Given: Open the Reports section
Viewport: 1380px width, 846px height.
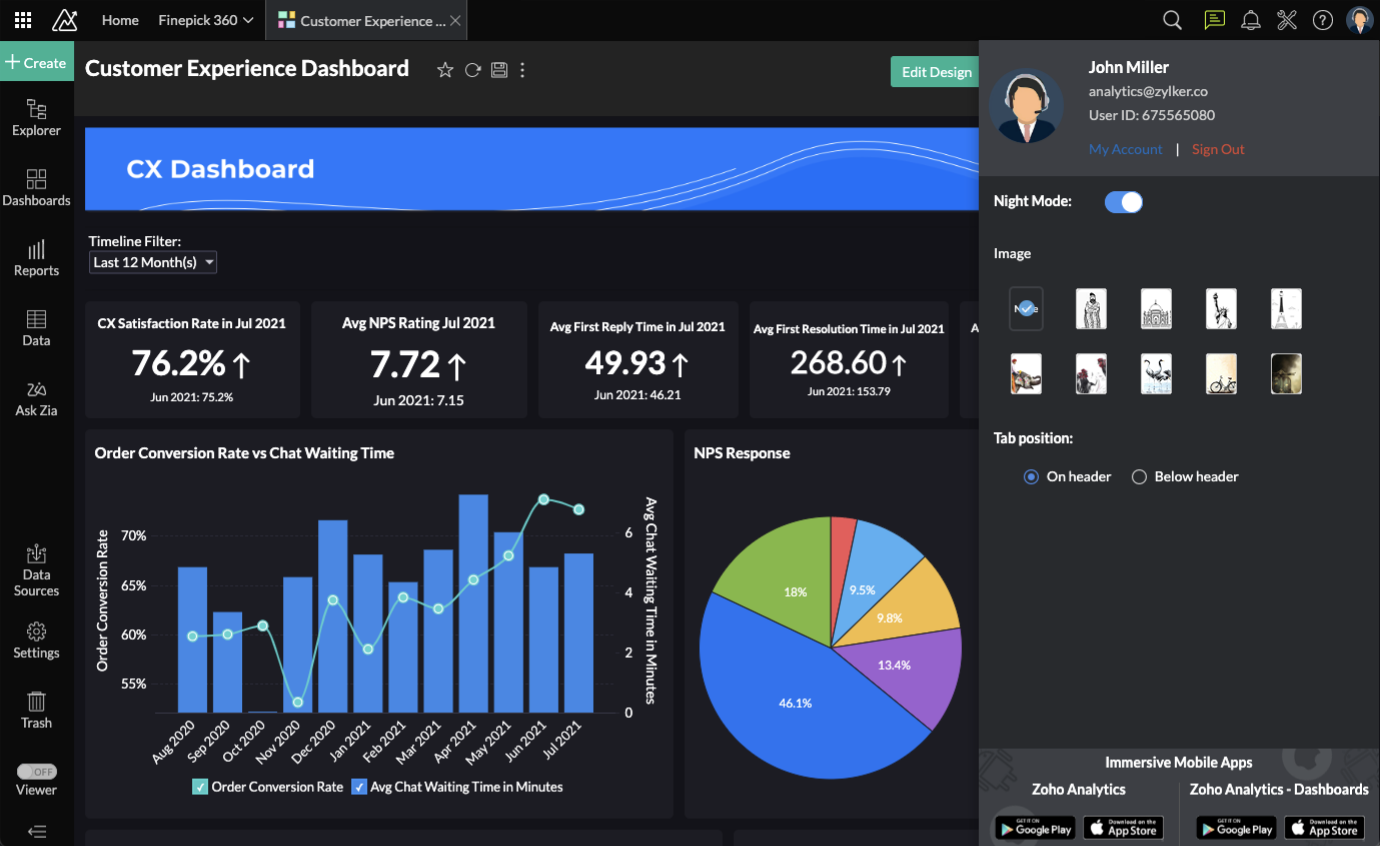Looking at the screenshot, I should pyautogui.click(x=37, y=259).
